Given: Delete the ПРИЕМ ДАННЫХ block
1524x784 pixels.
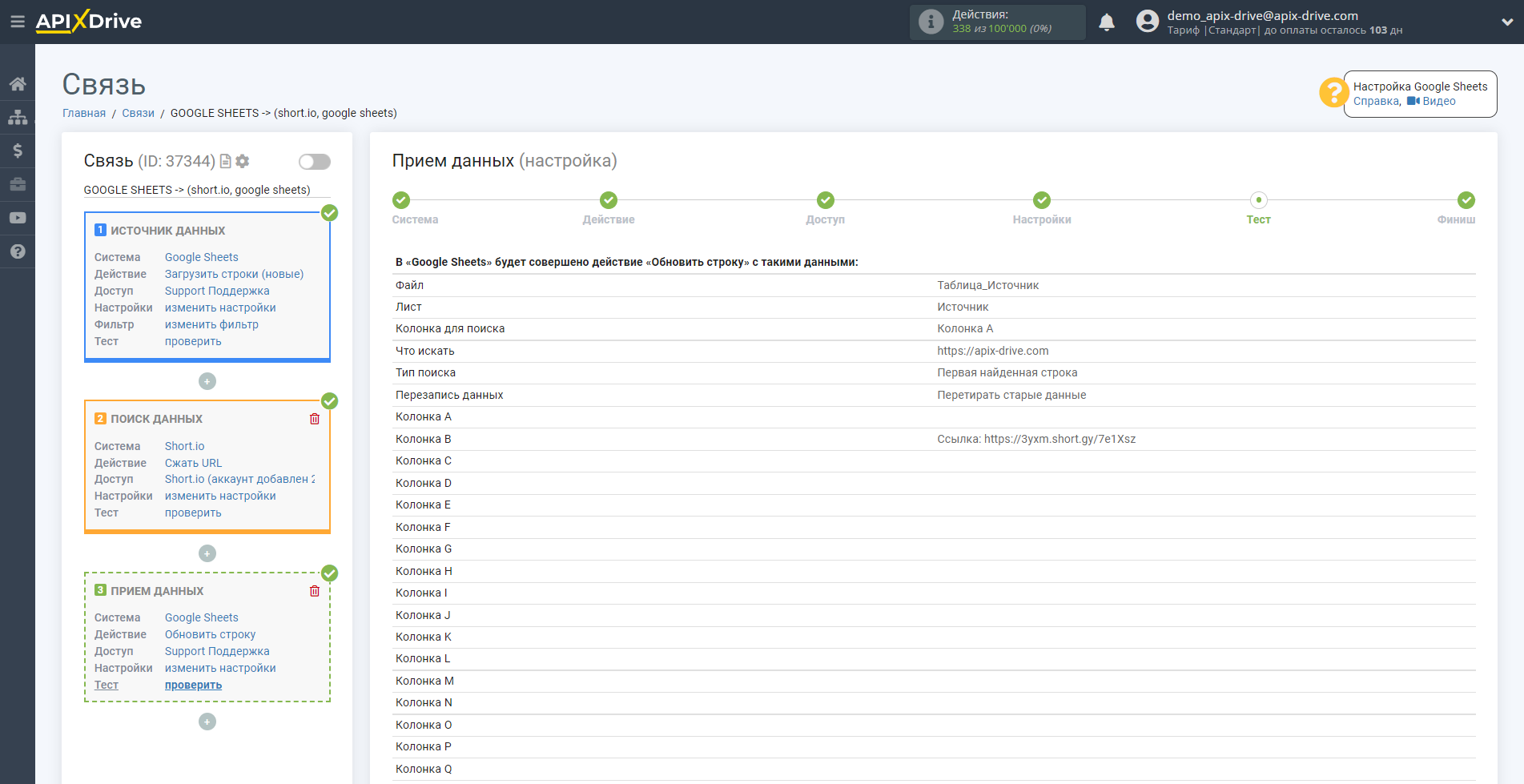Looking at the screenshot, I should pyautogui.click(x=315, y=591).
